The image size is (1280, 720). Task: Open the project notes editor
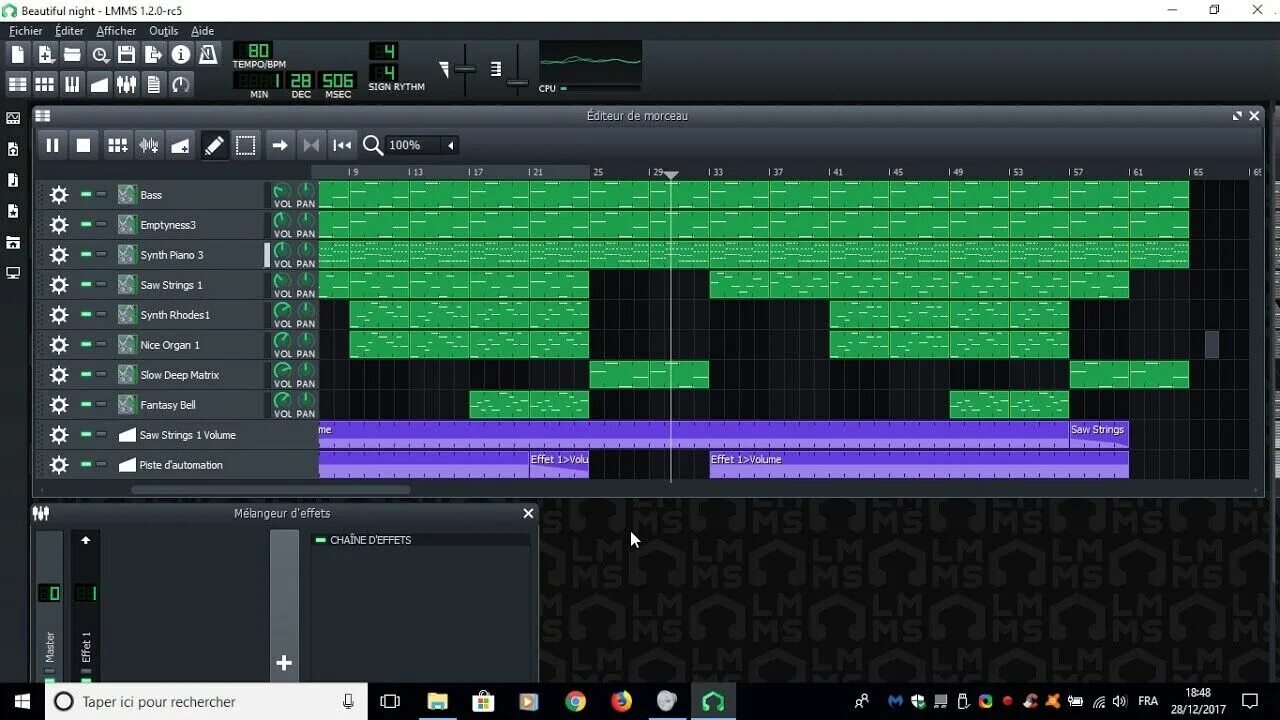click(x=153, y=84)
